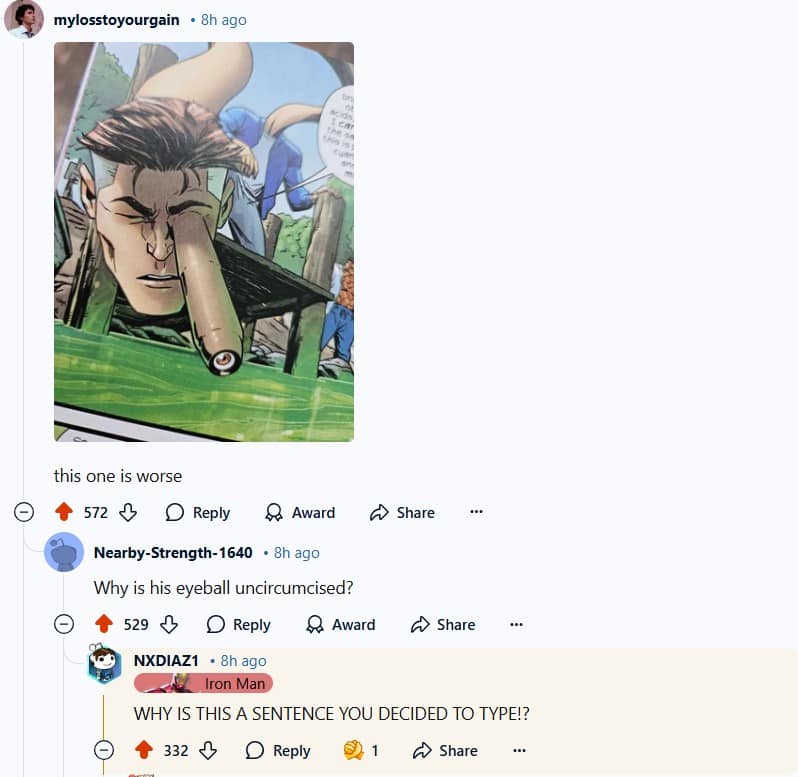Open the comic panel image attachment
The image size is (798, 777).
(x=204, y=242)
